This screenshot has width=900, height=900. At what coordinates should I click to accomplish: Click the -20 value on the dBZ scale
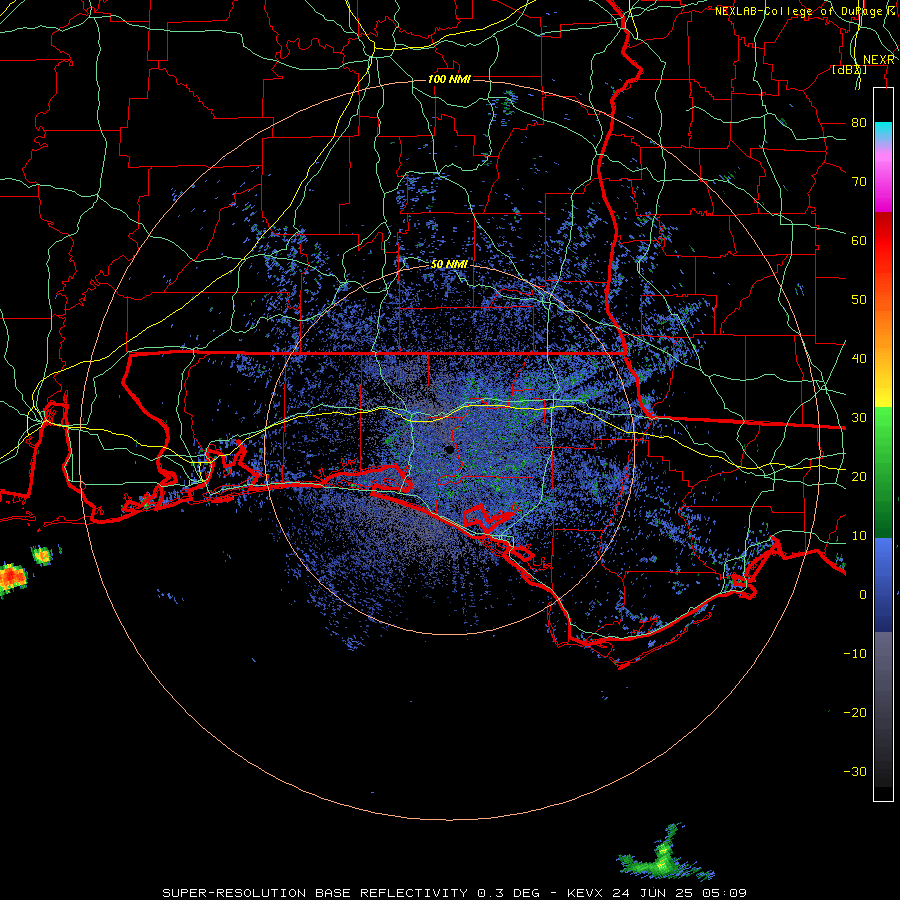[855, 712]
